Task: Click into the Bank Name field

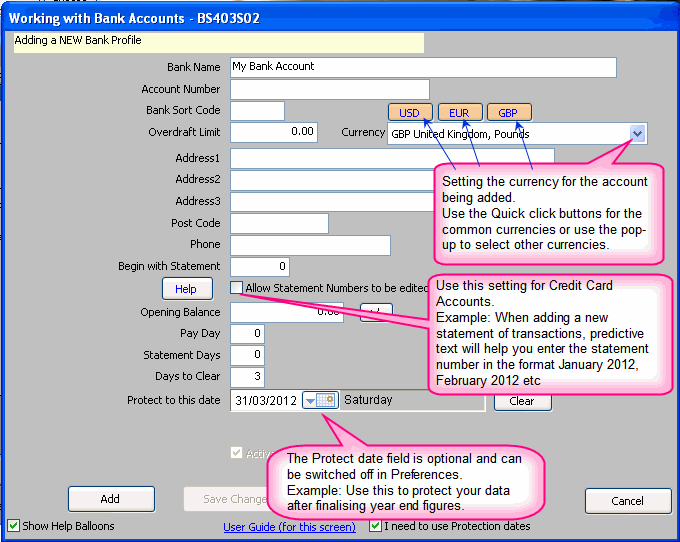Action: pyautogui.click(x=422, y=67)
